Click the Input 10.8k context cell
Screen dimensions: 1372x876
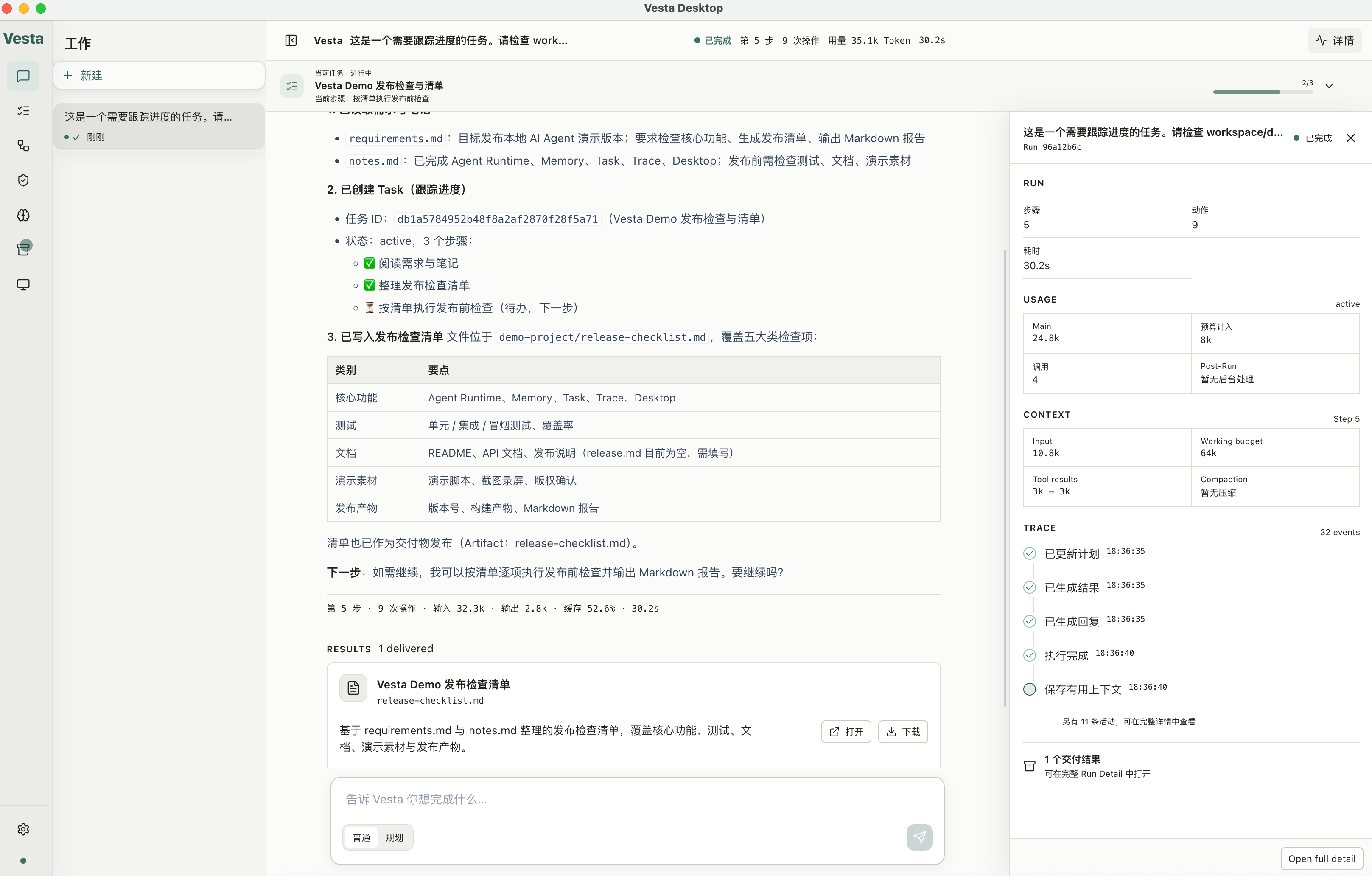pyautogui.click(x=1107, y=447)
